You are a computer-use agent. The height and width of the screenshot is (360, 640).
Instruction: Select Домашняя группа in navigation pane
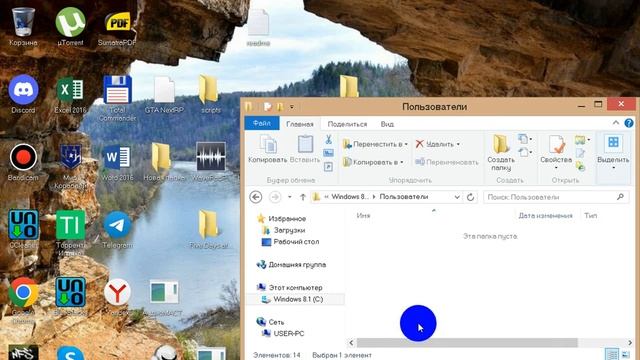[x=297, y=264]
